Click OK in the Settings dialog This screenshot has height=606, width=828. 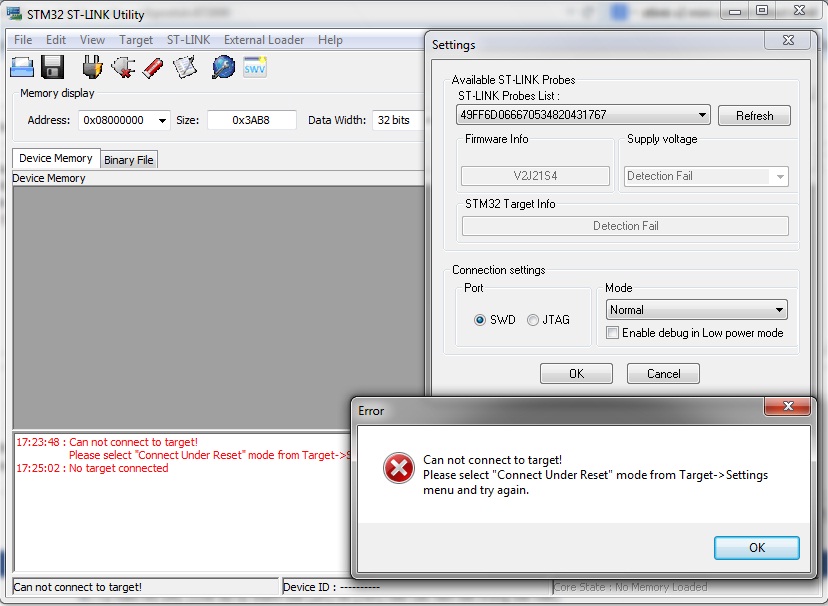click(576, 374)
